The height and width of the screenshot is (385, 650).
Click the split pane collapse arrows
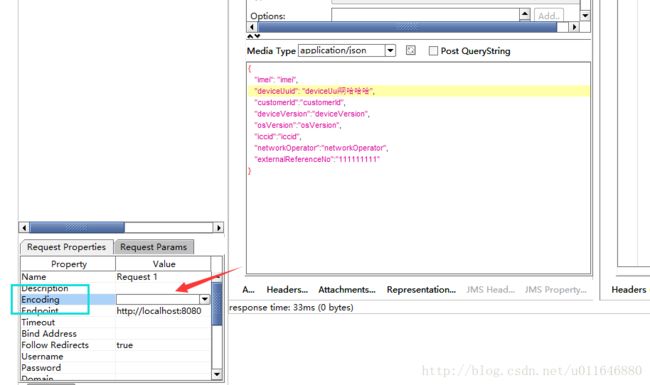(x=254, y=36)
